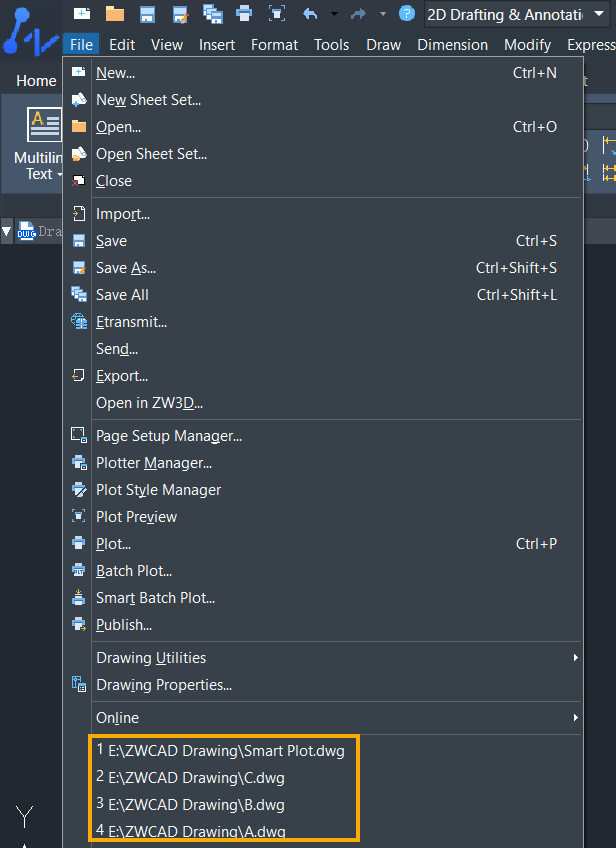Select Smart Batch Plot... menu entry

pyautogui.click(x=323, y=598)
